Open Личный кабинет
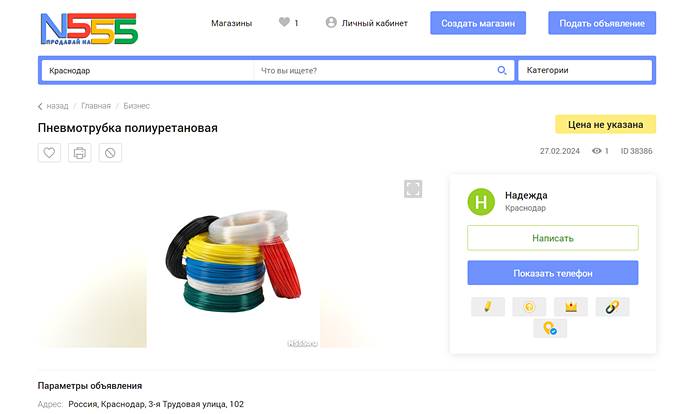Image resolution: width=700 pixels, height=414 pixels. point(367,23)
